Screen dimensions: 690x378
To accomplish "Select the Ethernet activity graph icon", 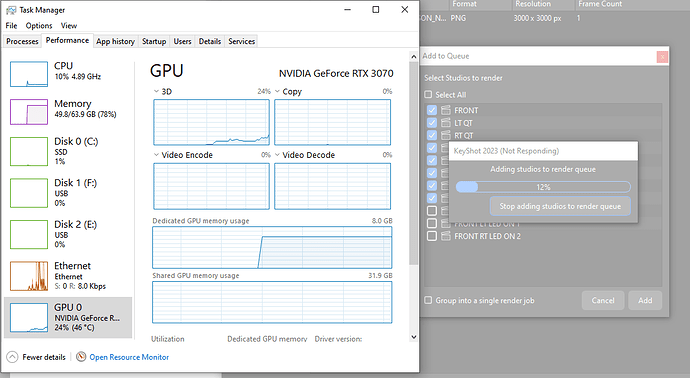I will 29,276.
